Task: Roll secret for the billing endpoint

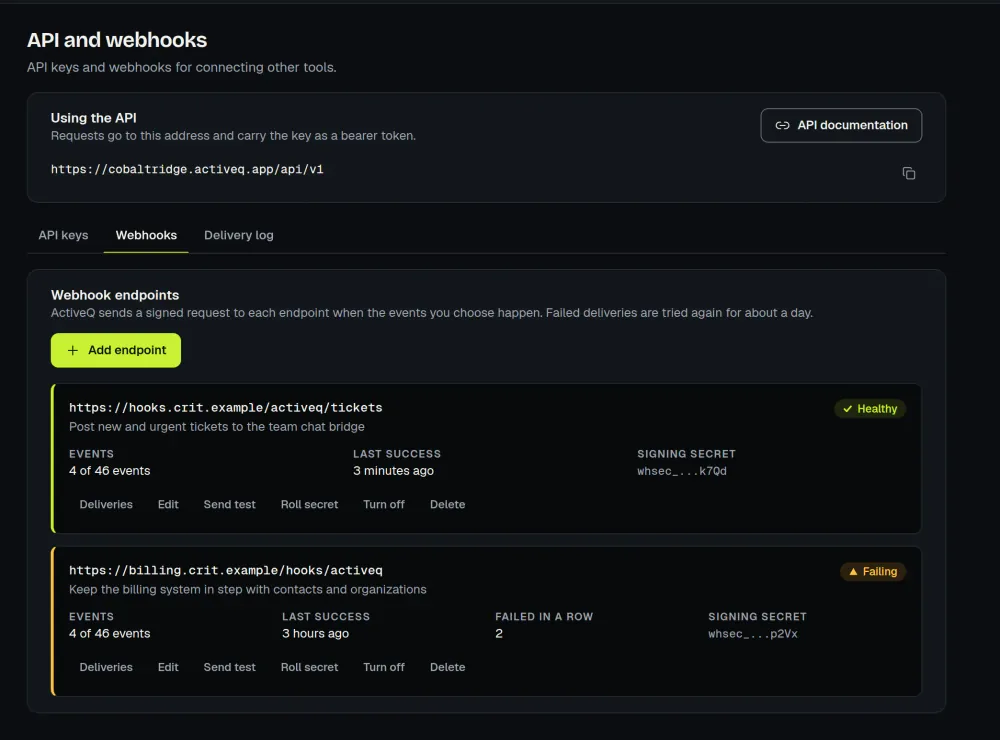Action: click(x=309, y=667)
